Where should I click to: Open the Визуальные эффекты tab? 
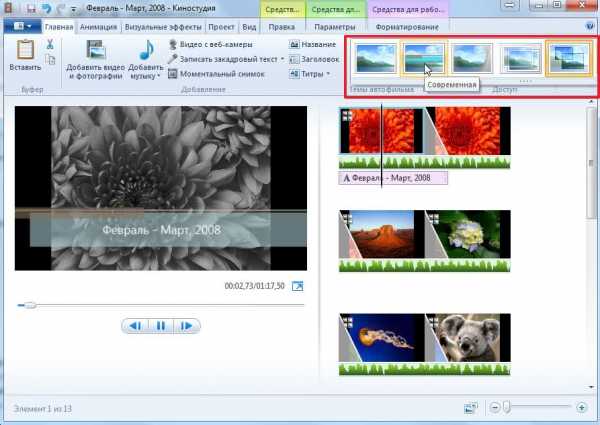click(x=163, y=27)
